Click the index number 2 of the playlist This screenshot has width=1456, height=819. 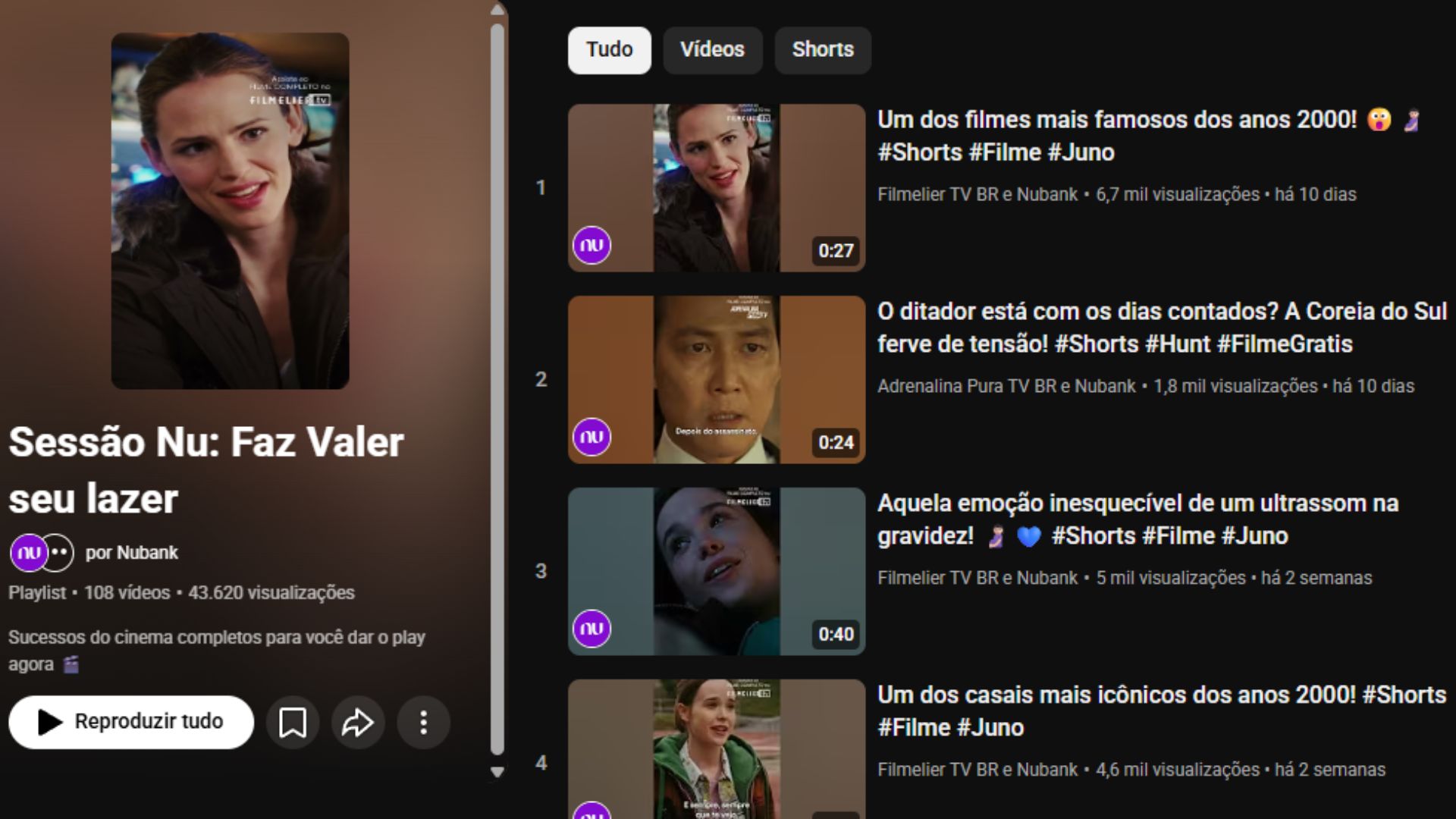tap(541, 380)
